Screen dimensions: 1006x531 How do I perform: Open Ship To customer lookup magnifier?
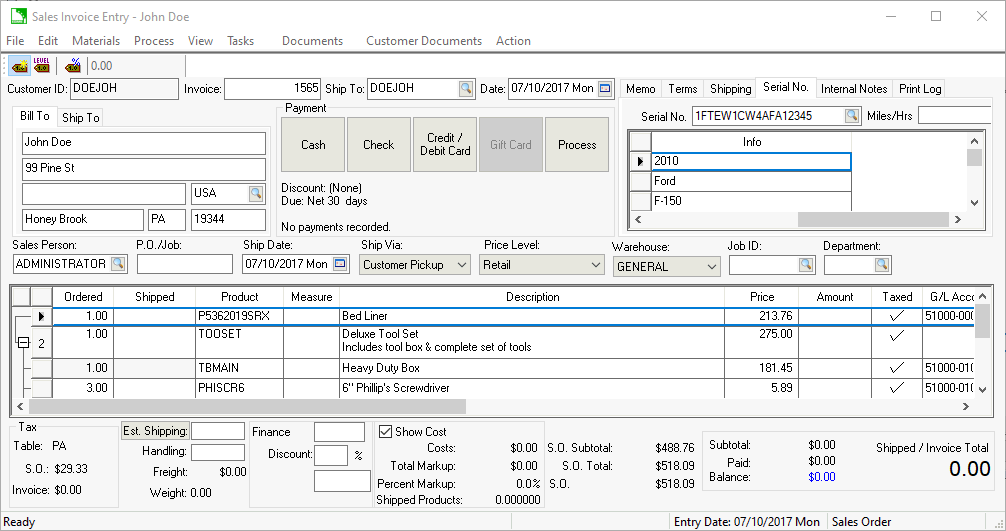tap(466, 89)
